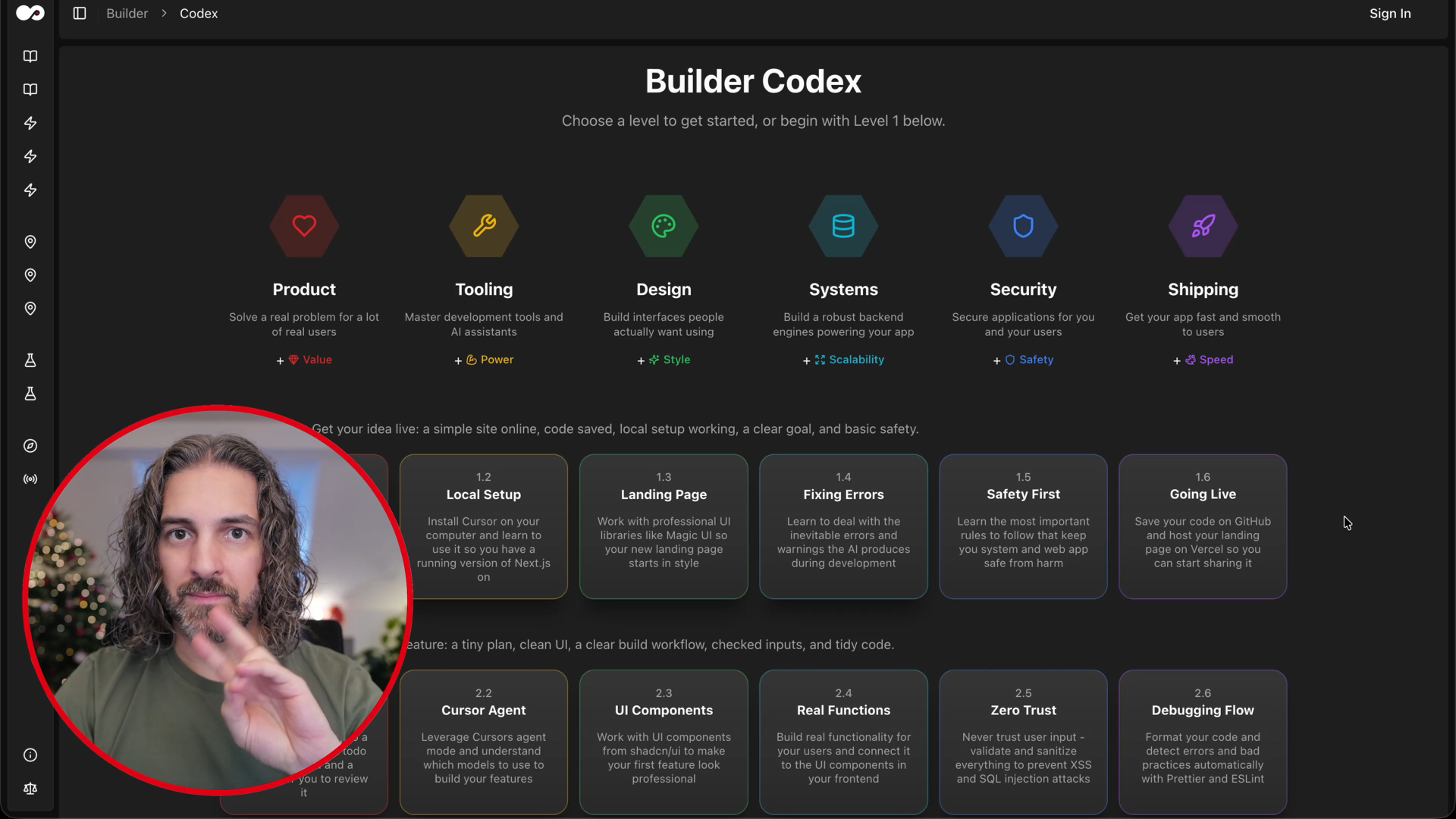Click the first lightning bolt sidebar icon
Viewport: 1456px width, 819px height.
[30, 123]
